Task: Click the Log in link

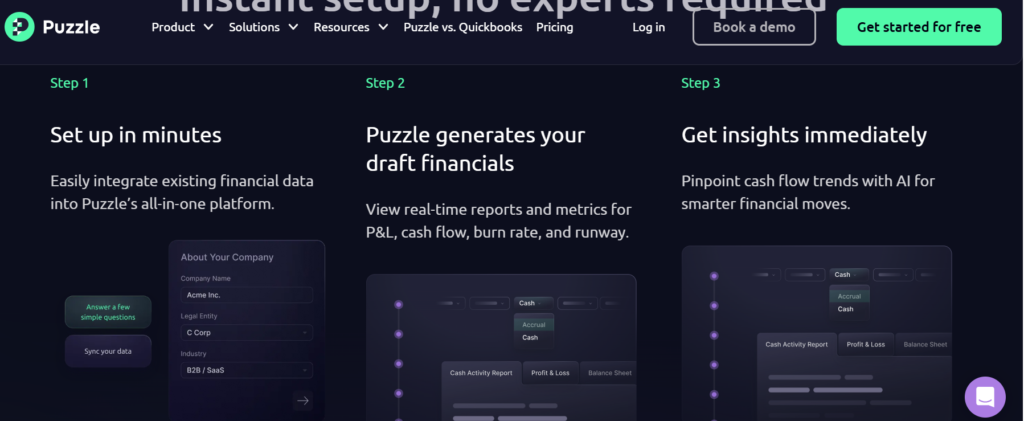Action: pyautogui.click(x=649, y=27)
